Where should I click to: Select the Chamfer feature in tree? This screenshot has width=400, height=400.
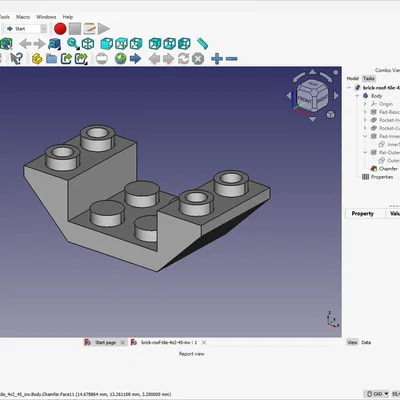pyautogui.click(x=388, y=169)
